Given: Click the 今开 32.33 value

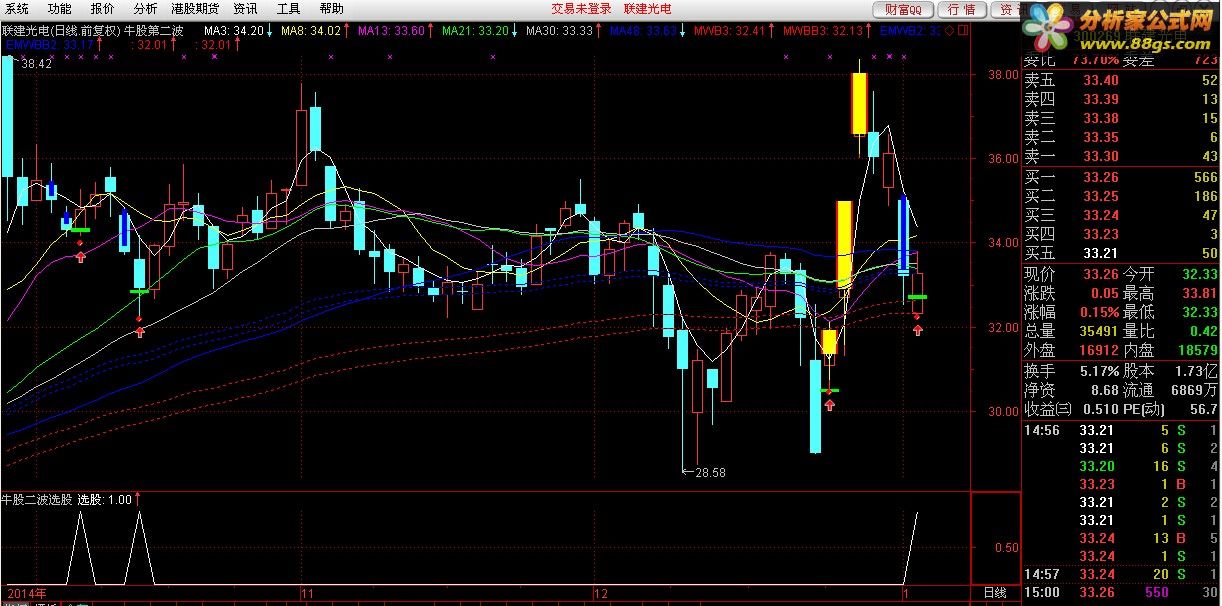Looking at the screenshot, I should (1200, 274).
